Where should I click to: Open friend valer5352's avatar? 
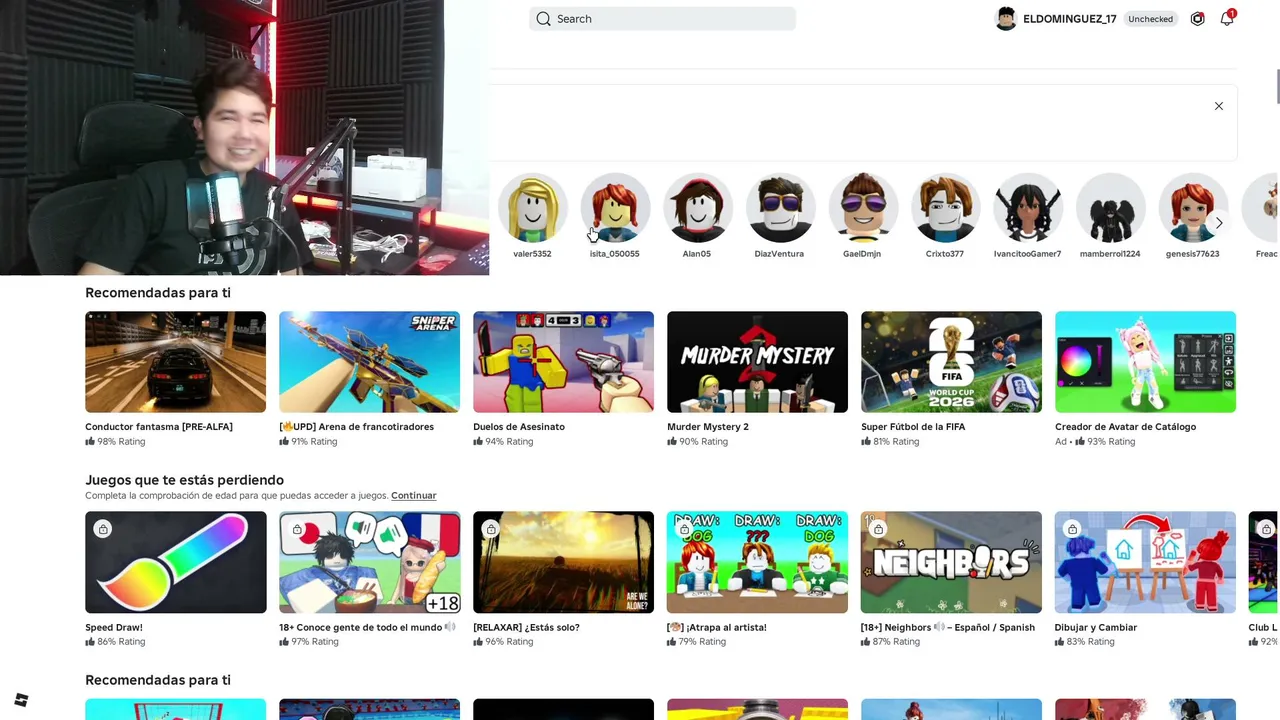click(532, 208)
